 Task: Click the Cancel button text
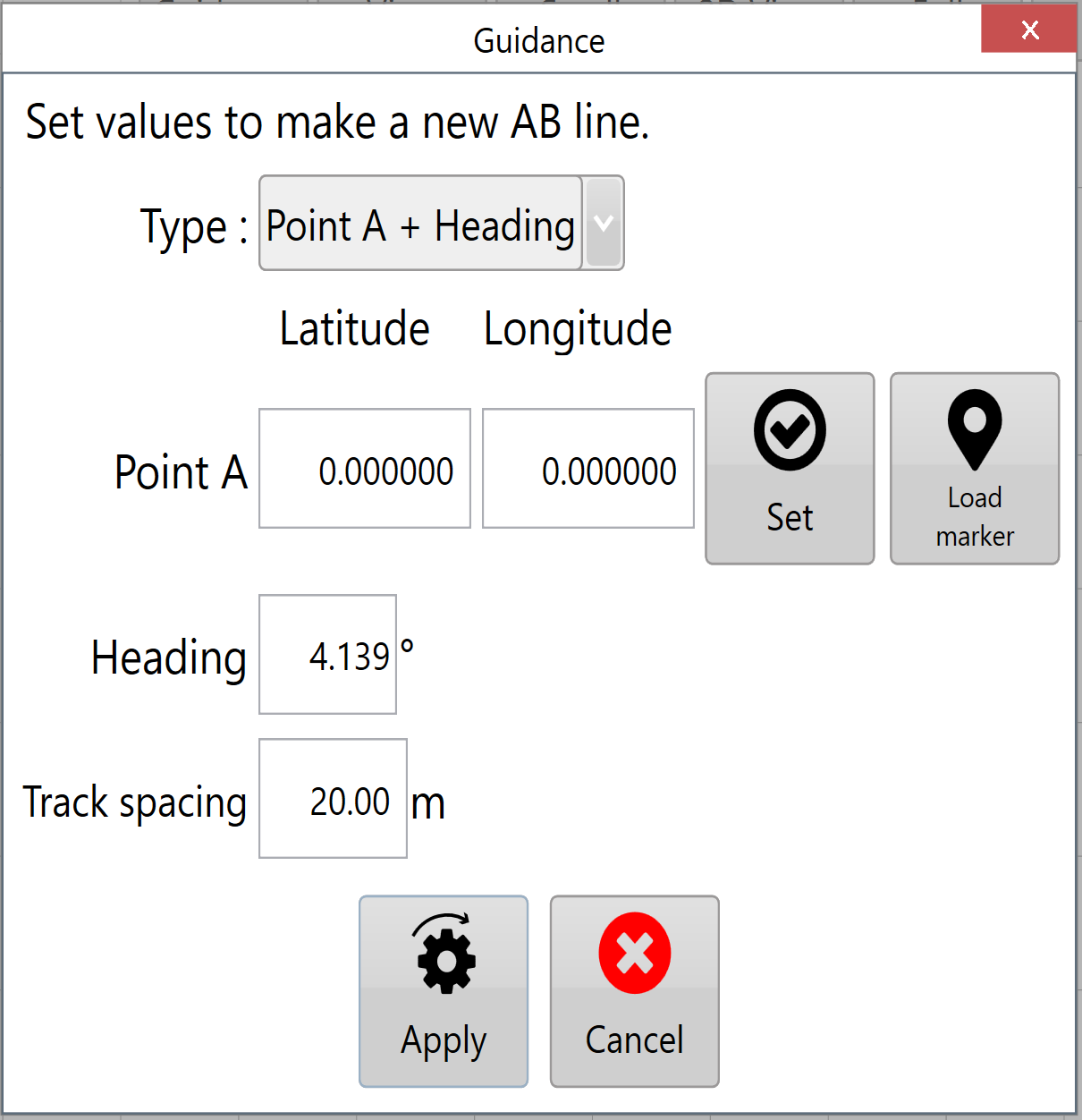click(635, 1040)
